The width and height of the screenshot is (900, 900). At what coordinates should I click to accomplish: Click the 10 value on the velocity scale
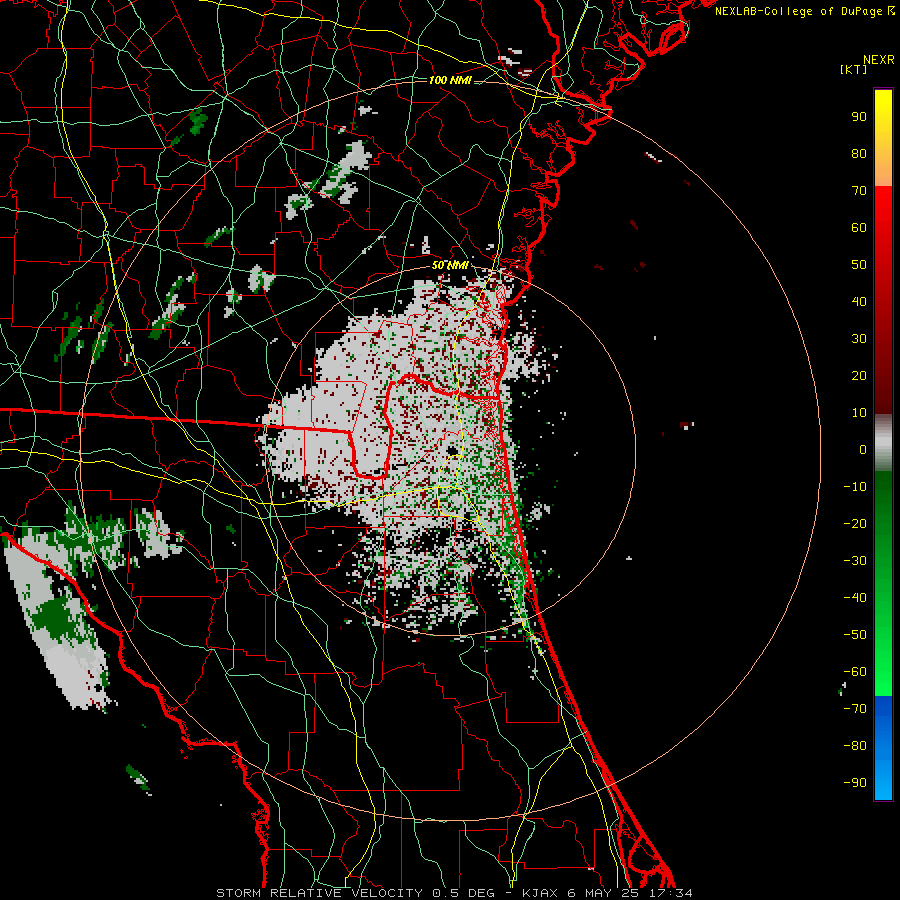859,413
